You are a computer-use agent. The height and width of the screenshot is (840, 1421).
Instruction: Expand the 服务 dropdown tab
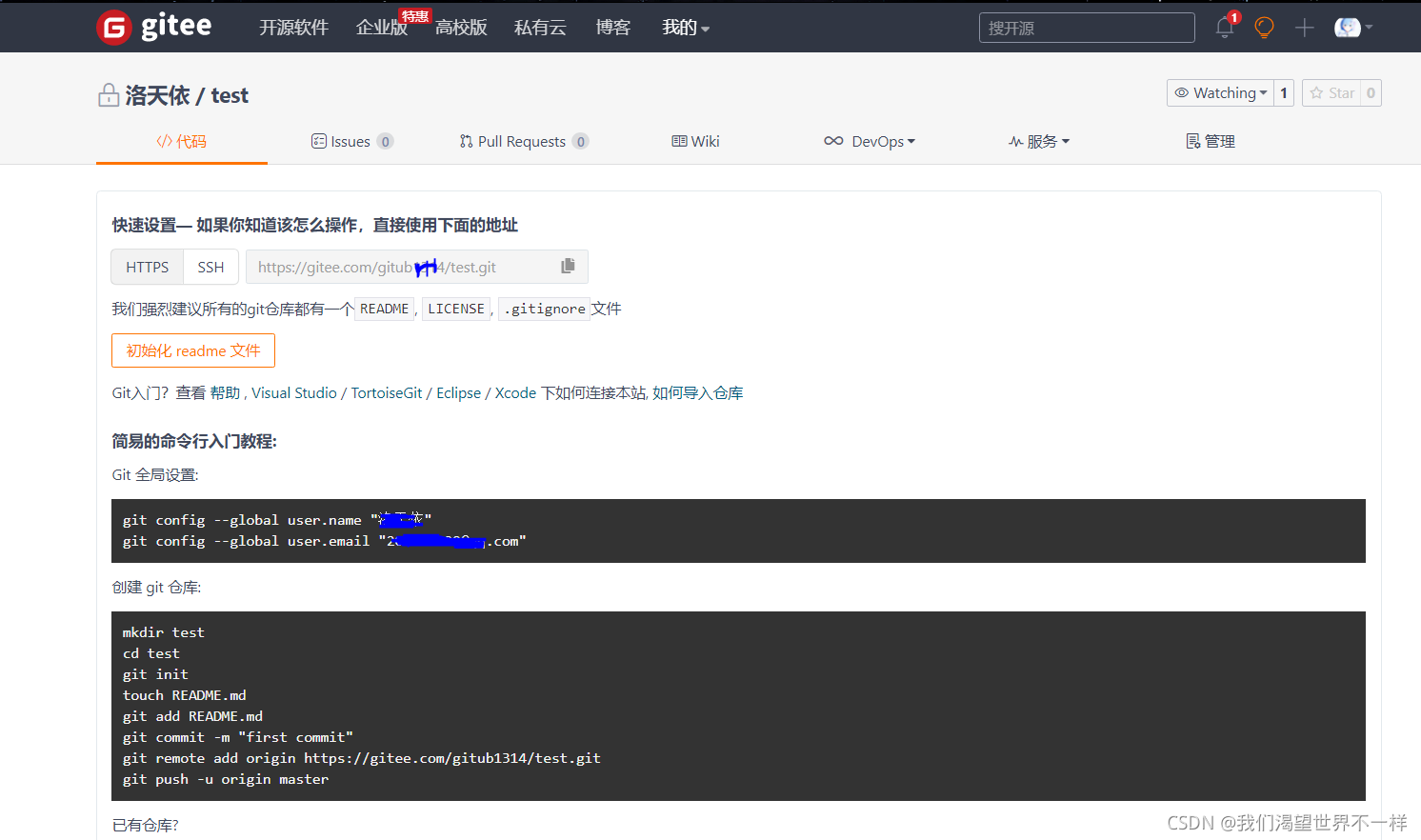(x=1039, y=141)
